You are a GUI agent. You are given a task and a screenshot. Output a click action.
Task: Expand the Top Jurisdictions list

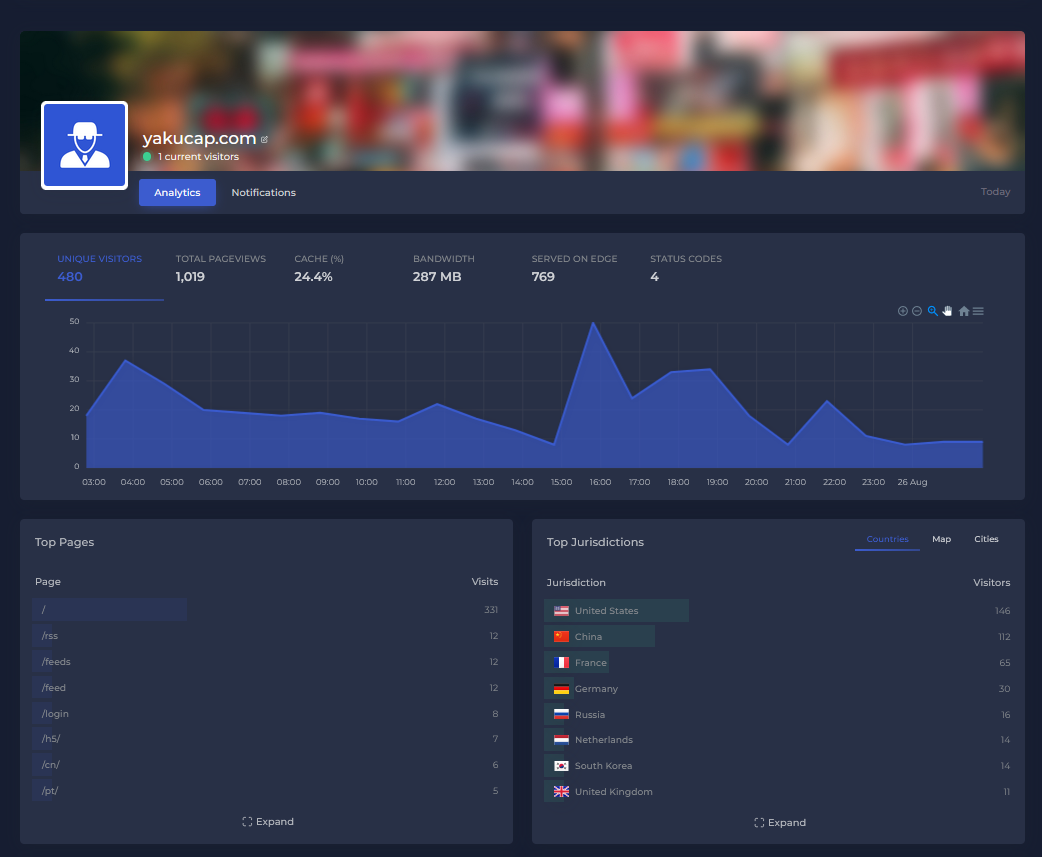pyautogui.click(x=780, y=822)
